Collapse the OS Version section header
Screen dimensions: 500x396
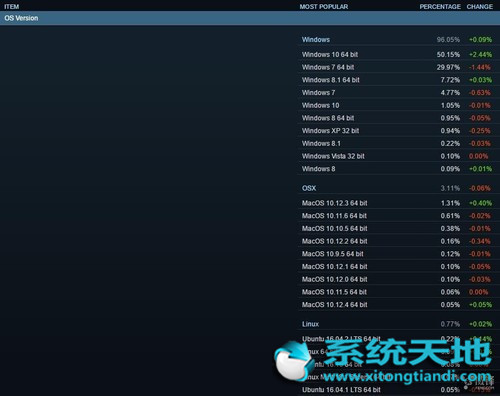[250, 18]
